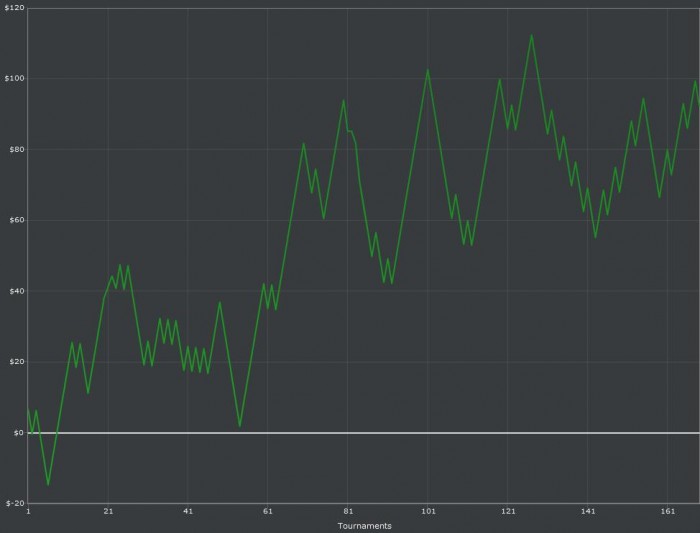Click the x-axis label 141
The width and height of the screenshot is (700, 533).
588,511
